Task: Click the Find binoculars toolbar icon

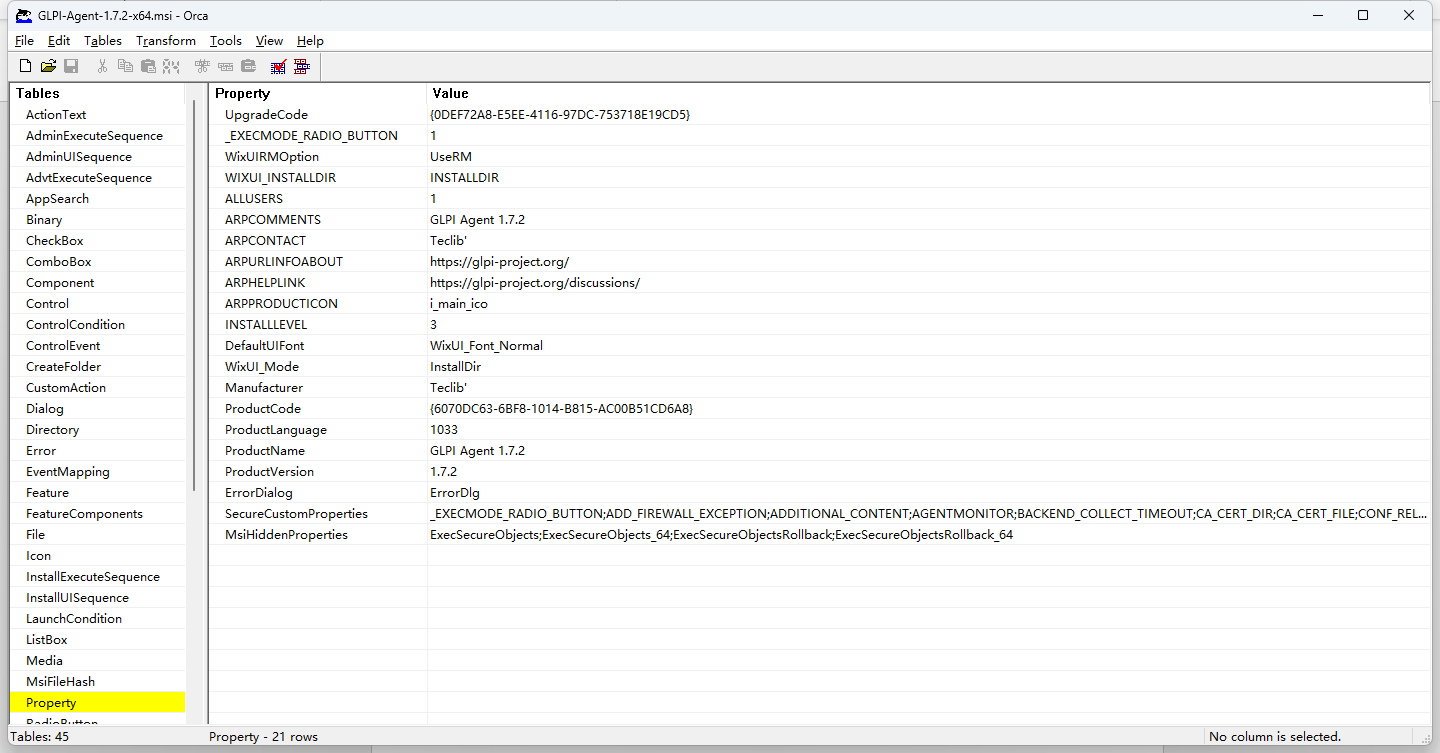Action: 171,66
